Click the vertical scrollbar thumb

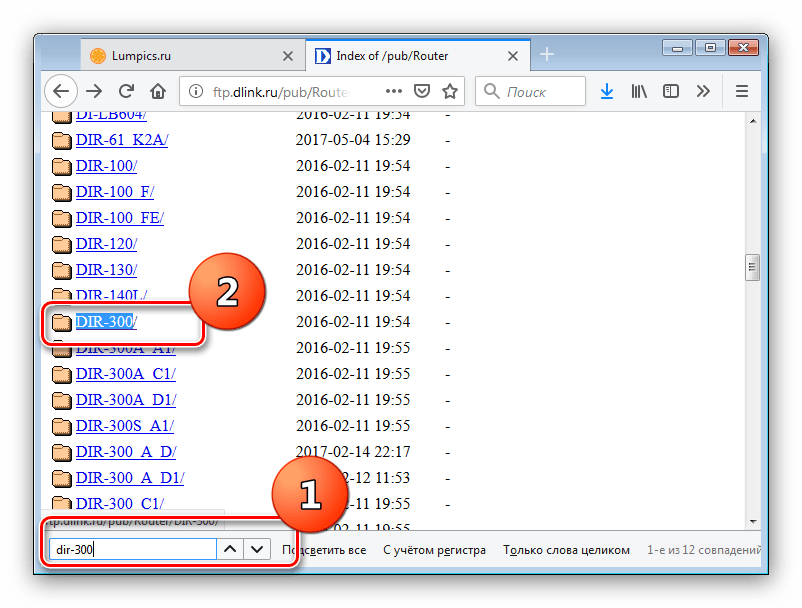coord(751,268)
